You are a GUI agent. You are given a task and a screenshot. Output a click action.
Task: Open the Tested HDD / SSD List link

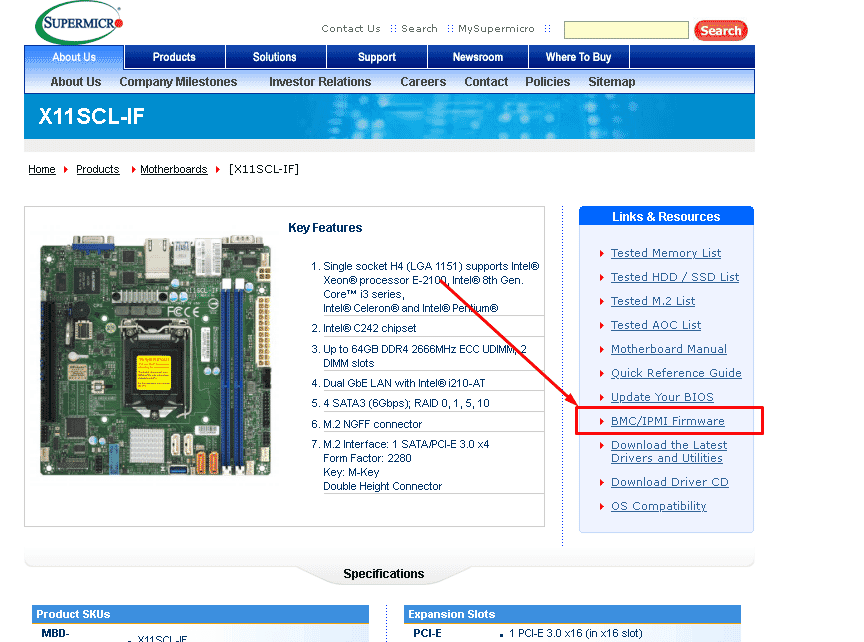click(x=675, y=277)
